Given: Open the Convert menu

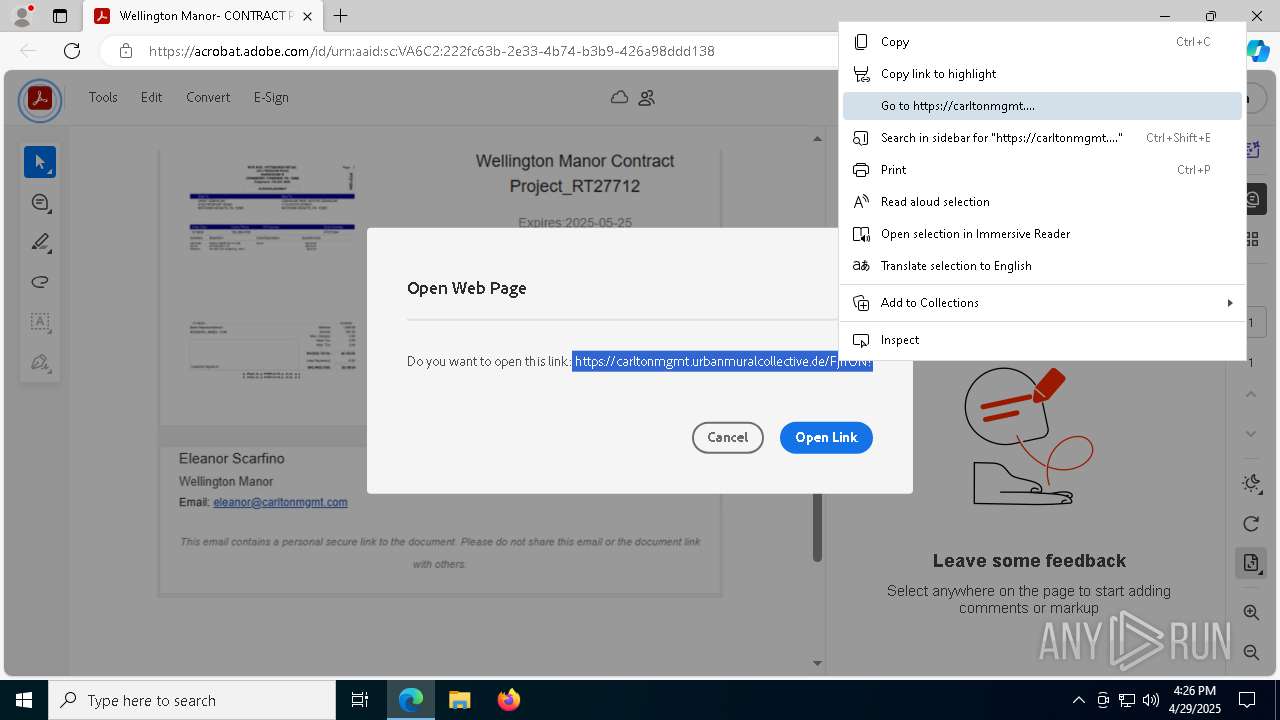Looking at the screenshot, I should pos(208,97).
